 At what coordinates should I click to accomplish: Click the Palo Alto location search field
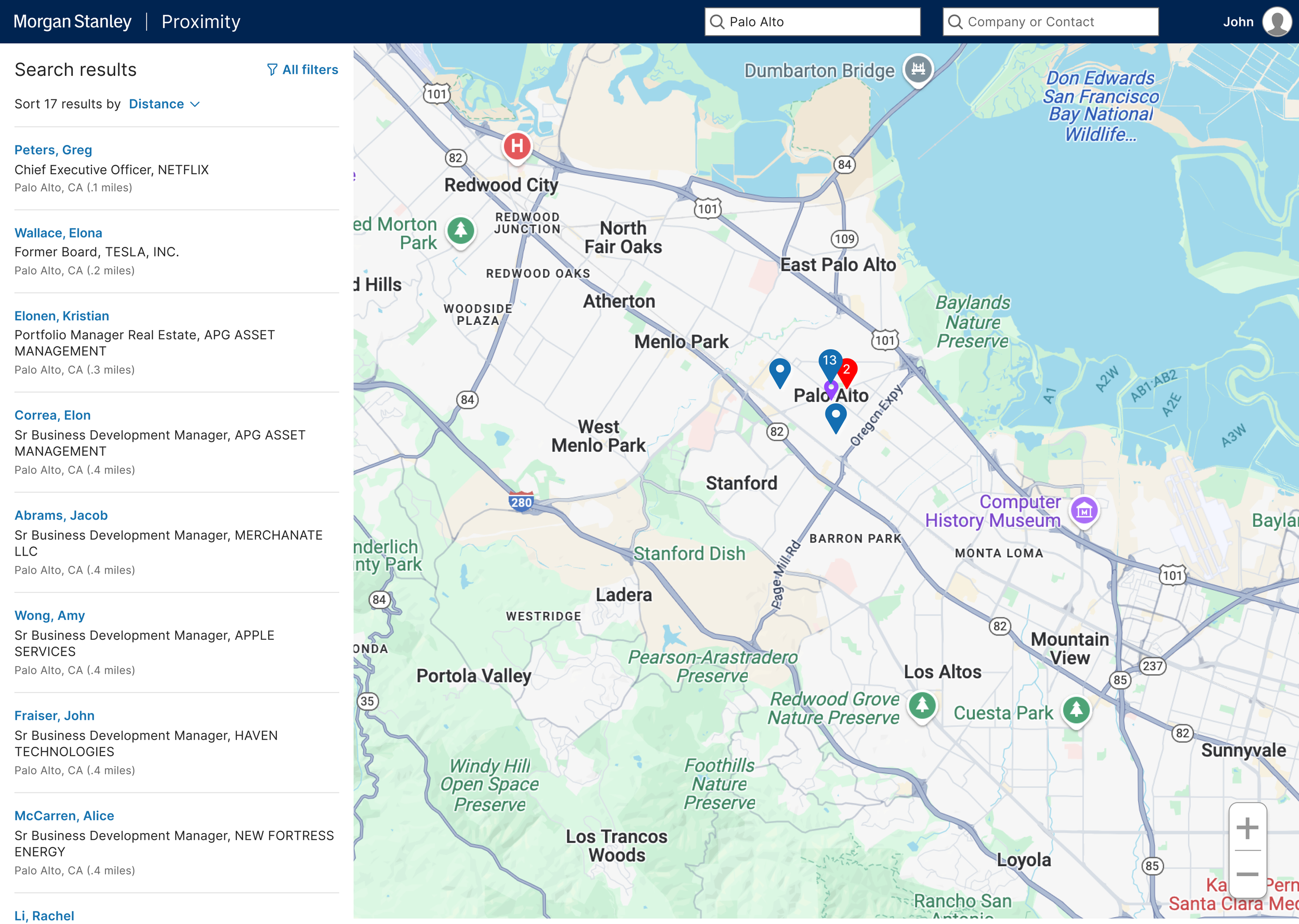pyautogui.click(x=812, y=22)
